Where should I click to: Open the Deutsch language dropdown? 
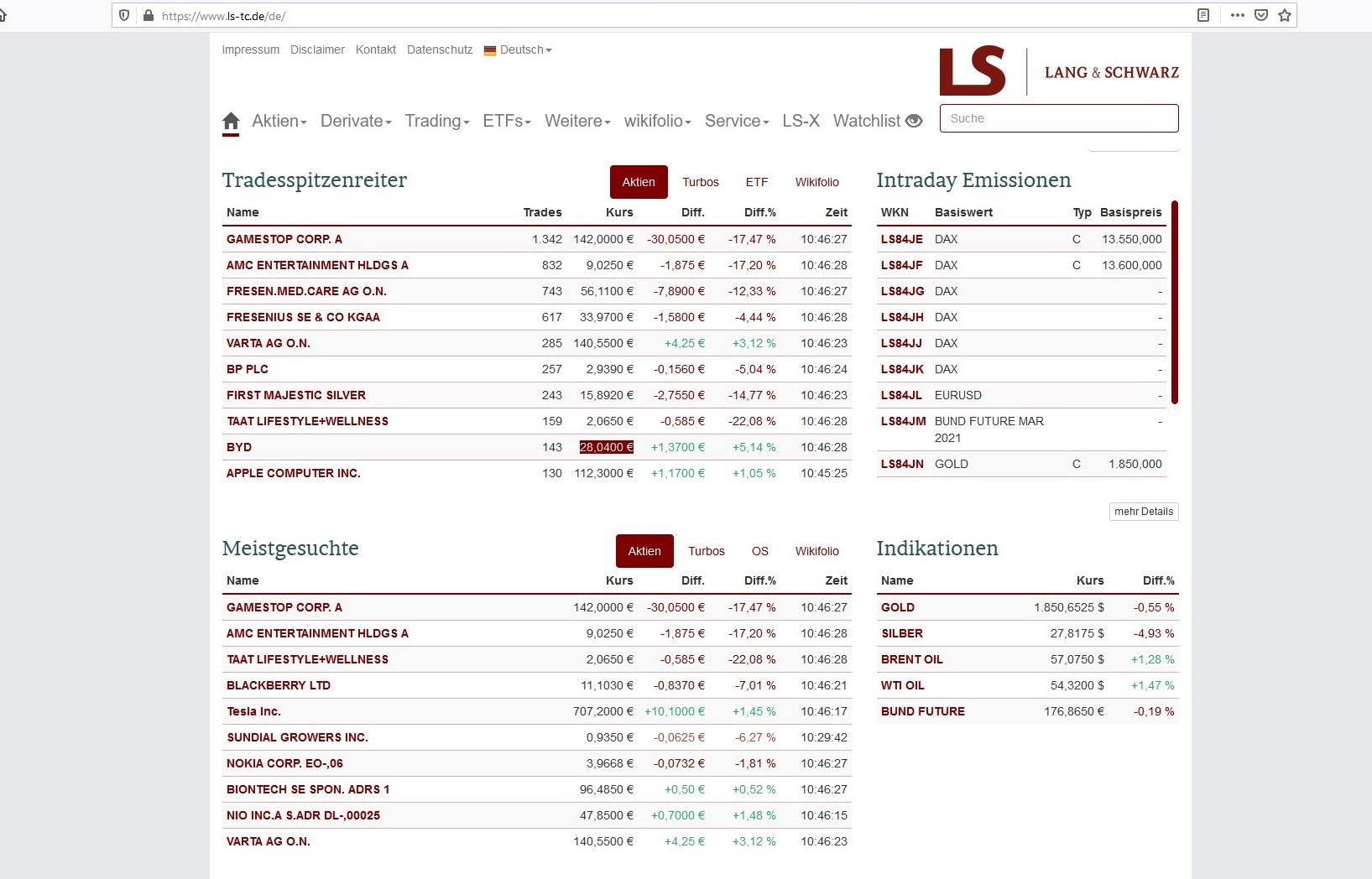(x=526, y=49)
